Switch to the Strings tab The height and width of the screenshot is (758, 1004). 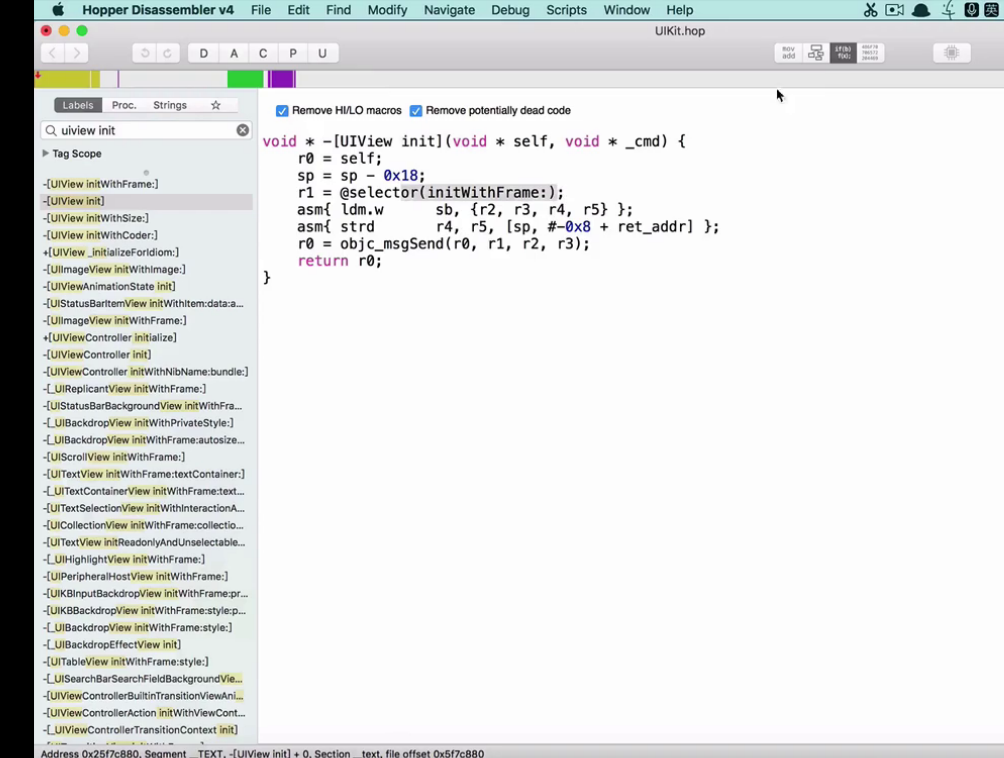(170, 105)
